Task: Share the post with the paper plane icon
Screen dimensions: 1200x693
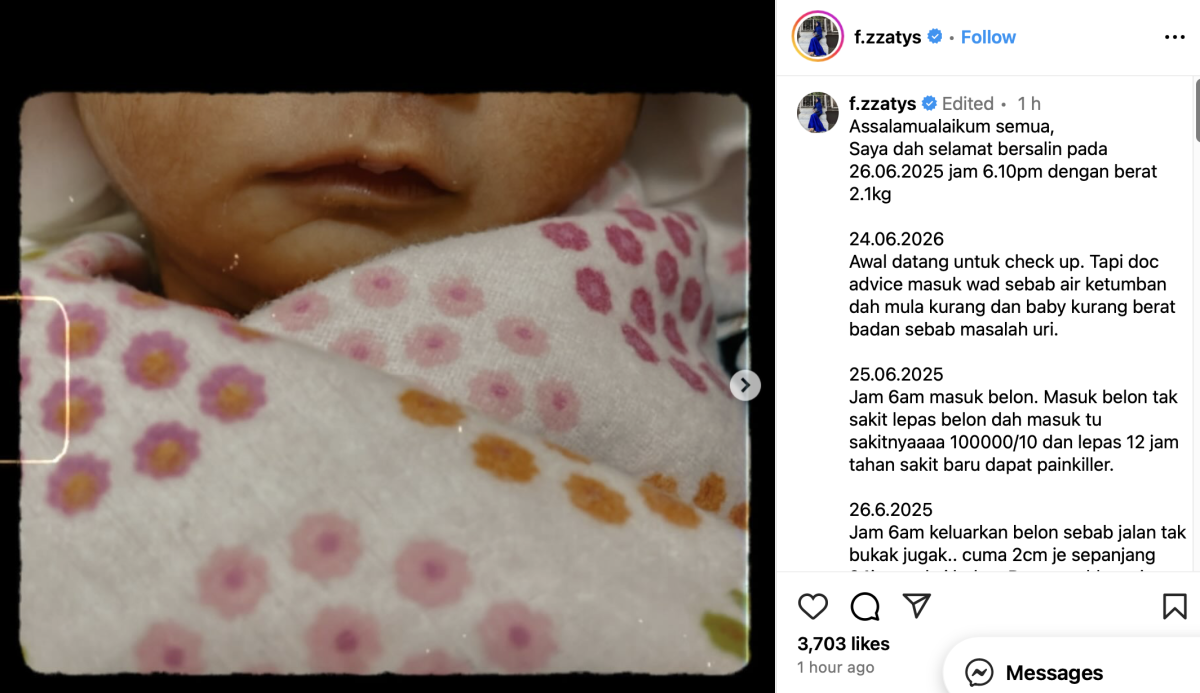Action: tap(917, 606)
